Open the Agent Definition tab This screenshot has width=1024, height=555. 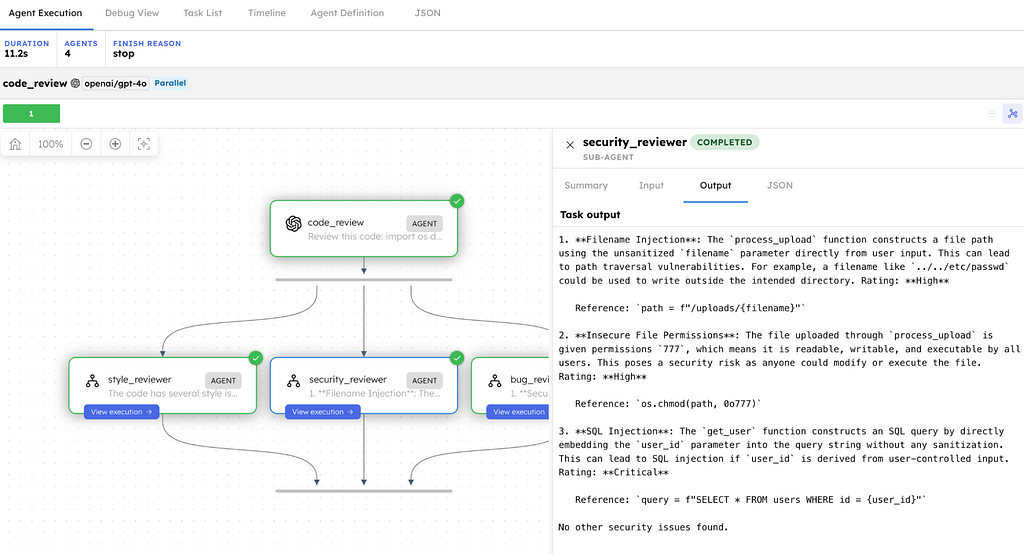click(347, 13)
